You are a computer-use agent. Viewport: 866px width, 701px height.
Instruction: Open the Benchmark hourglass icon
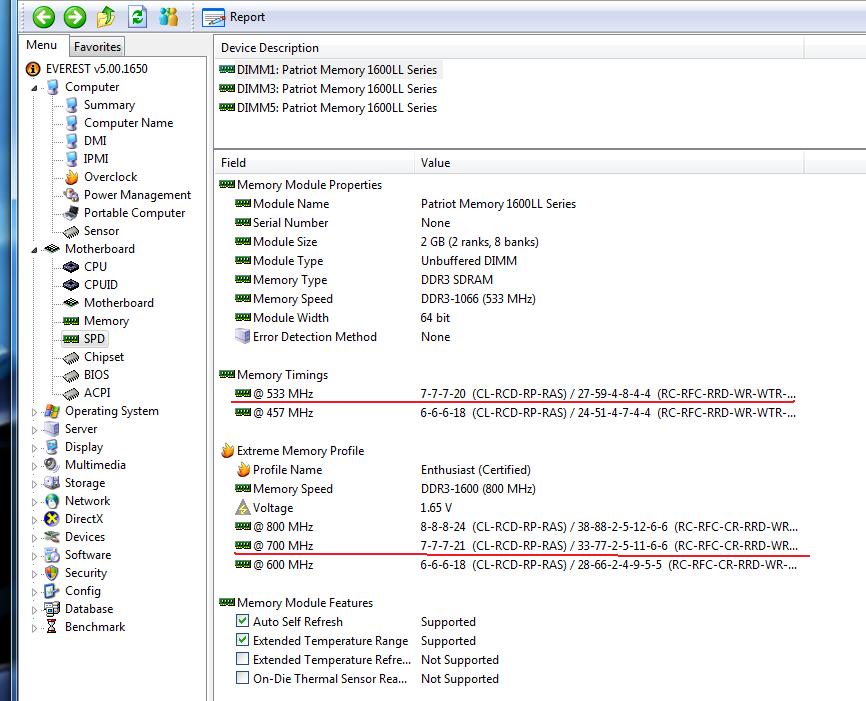coord(51,626)
